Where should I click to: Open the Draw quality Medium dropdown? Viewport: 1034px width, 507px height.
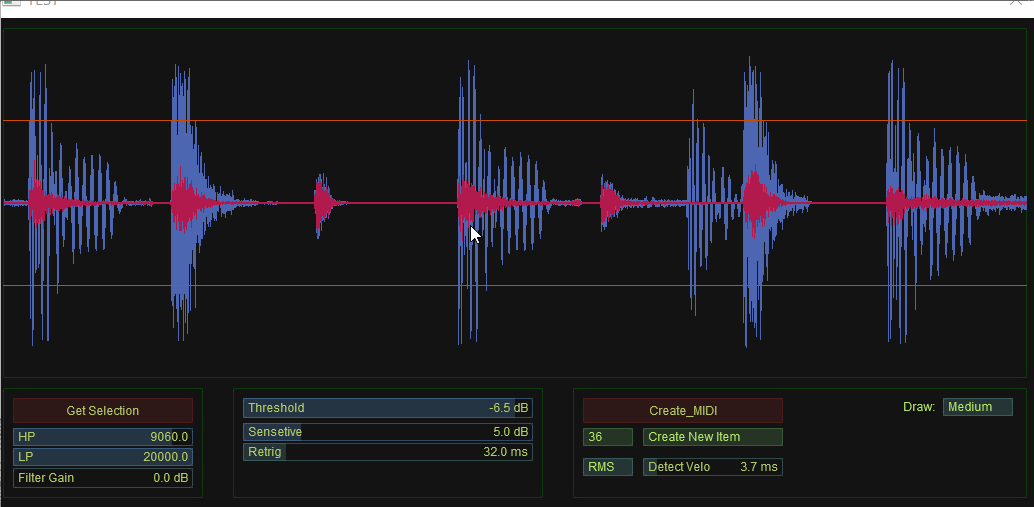pos(977,407)
